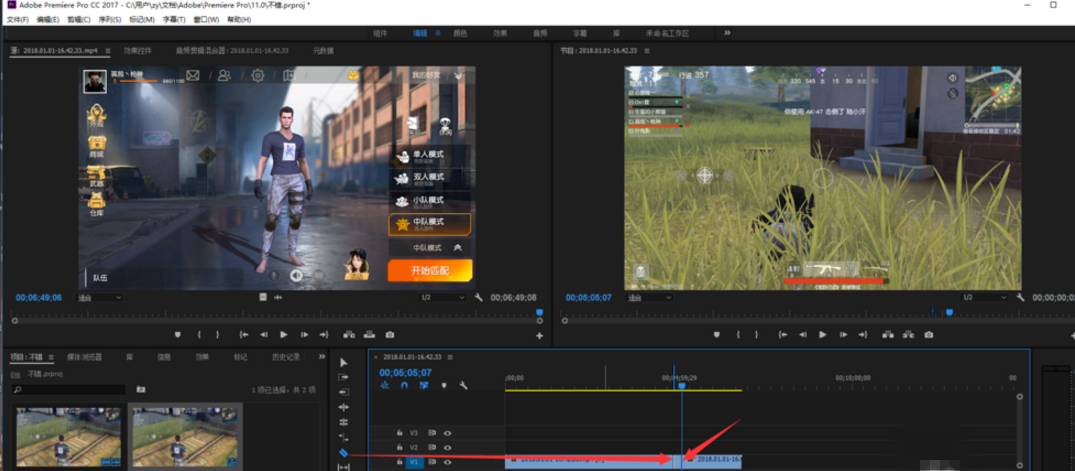Image resolution: width=1075 pixels, height=471 pixels.
Task: Switch to the 颜色 workspace tab
Action: (x=460, y=33)
